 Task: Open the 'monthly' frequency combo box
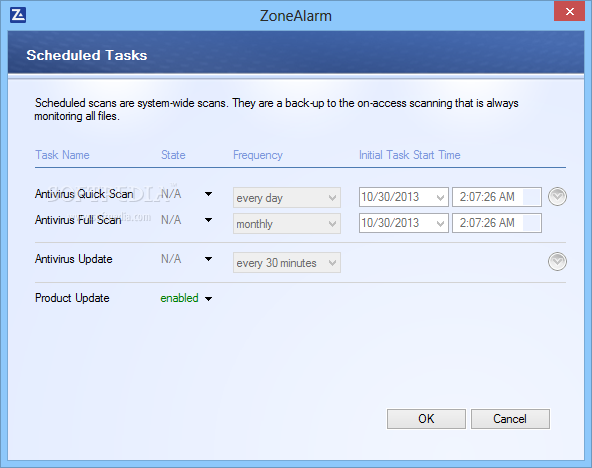[x=287, y=223]
